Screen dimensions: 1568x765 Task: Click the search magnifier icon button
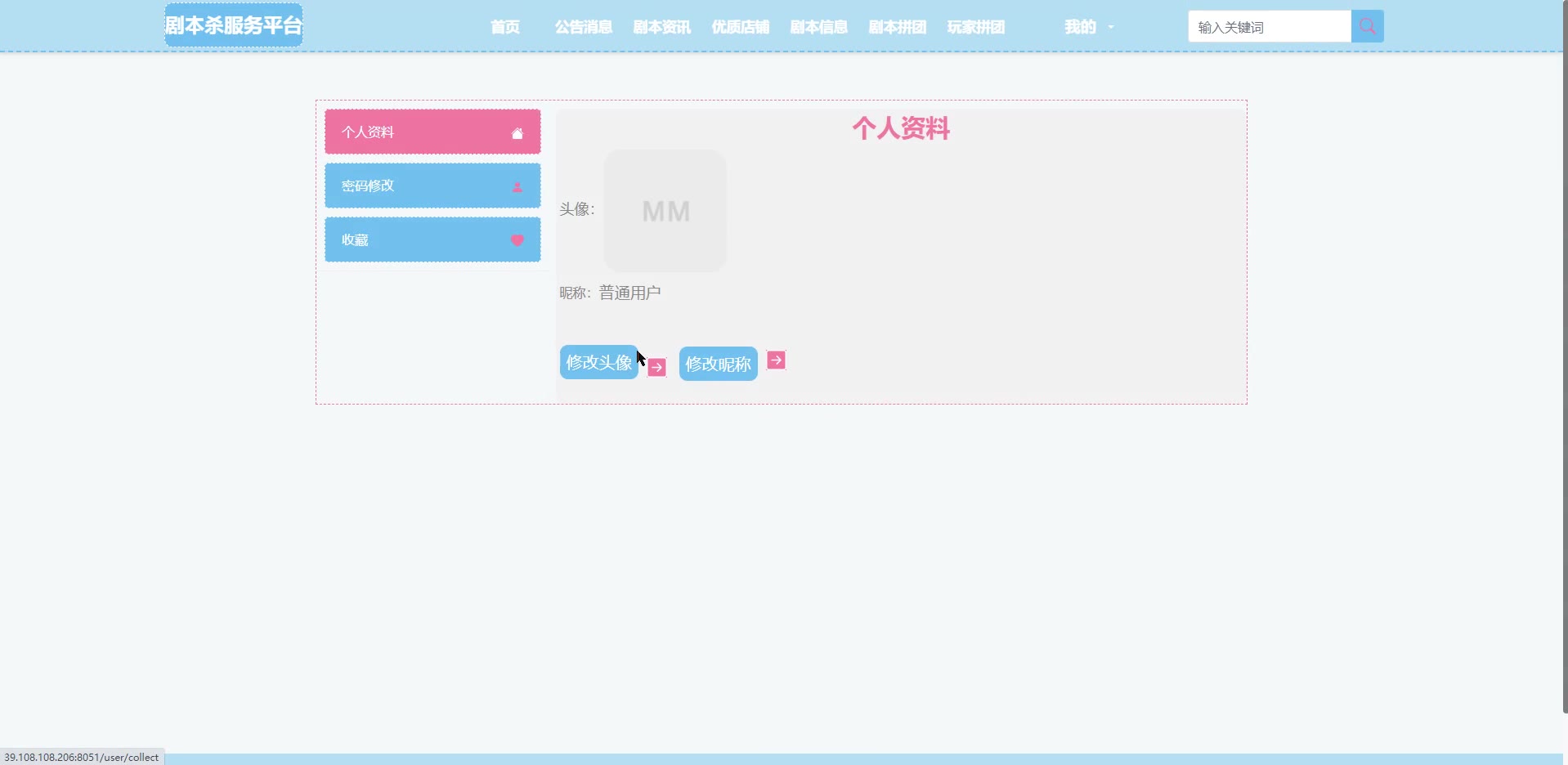[1367, 26]
